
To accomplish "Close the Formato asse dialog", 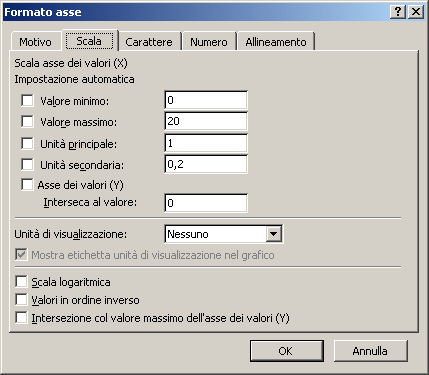I will [416, 12].
